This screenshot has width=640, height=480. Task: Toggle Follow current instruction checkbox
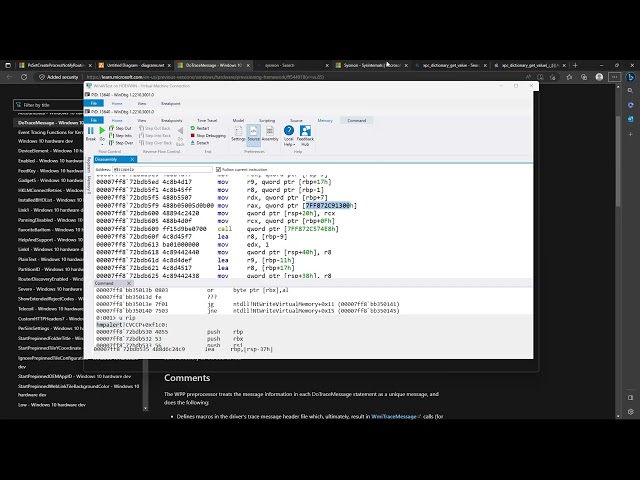click(x=218, y=169)
